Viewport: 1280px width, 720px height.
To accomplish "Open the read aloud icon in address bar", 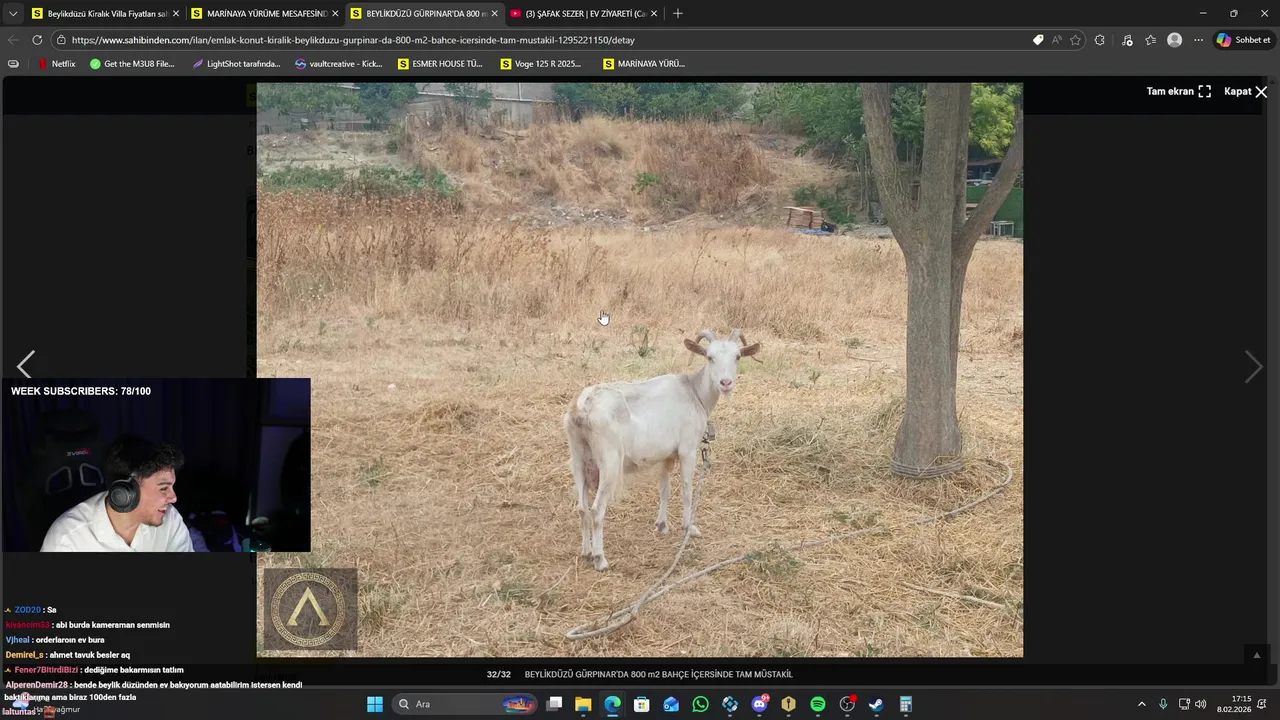I will coord(1057,40).
